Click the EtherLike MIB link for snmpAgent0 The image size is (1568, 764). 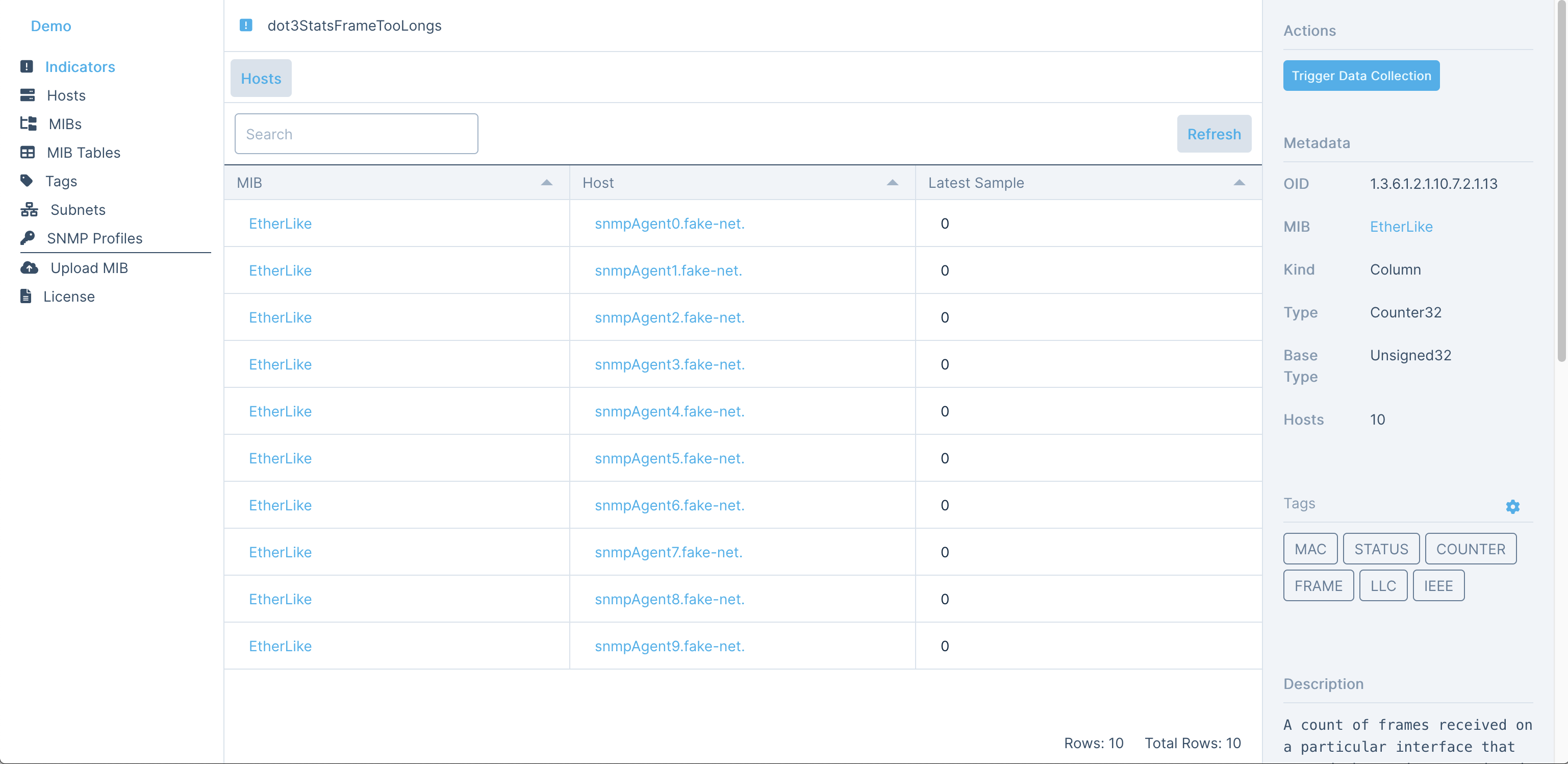point(280,223)
